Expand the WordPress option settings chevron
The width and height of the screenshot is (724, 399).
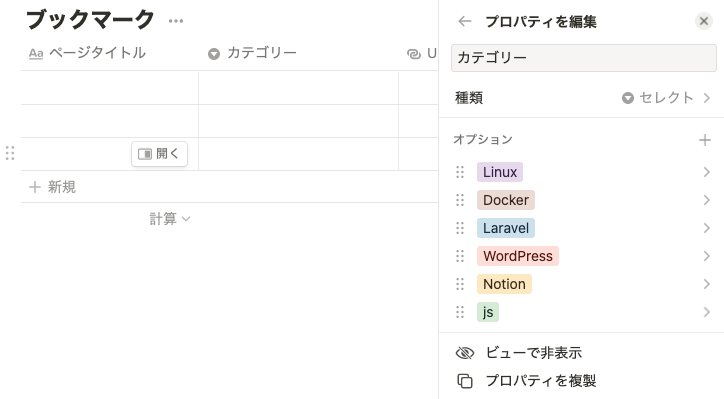[x=706, y=256]
